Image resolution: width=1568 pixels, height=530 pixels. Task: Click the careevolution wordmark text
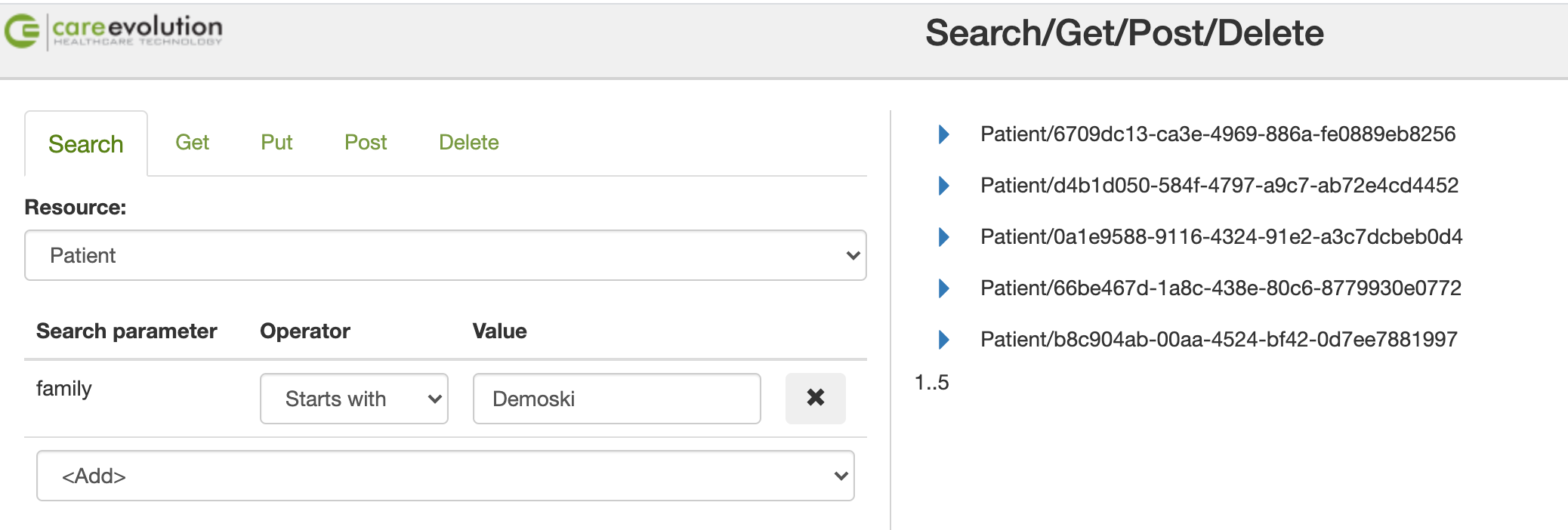pyautogui.click(x=137, y=30)
